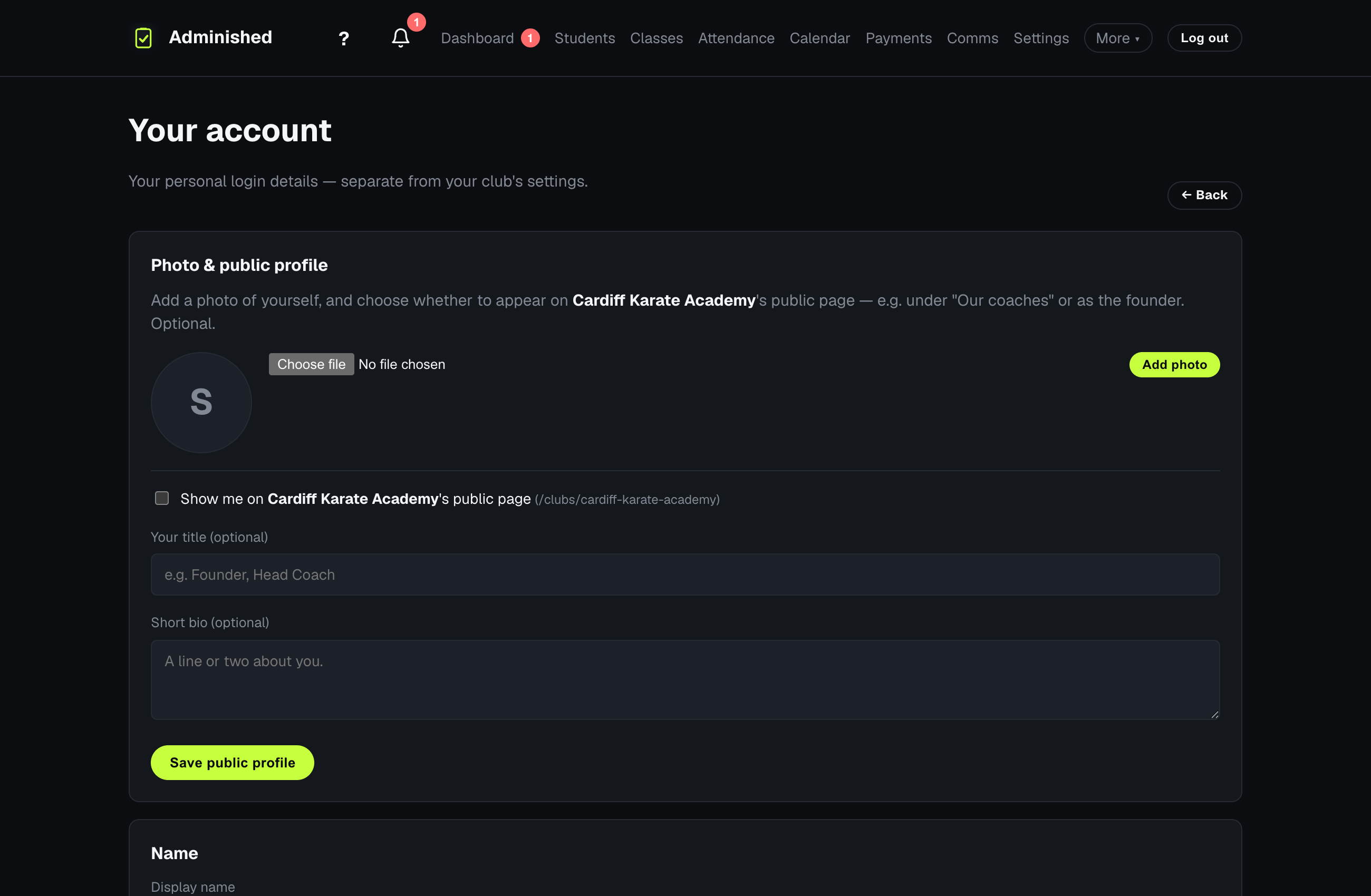The width and height of the screenshot is (1371, 896).
Task: Open help via the question mark icon
Action: [343, 38]
